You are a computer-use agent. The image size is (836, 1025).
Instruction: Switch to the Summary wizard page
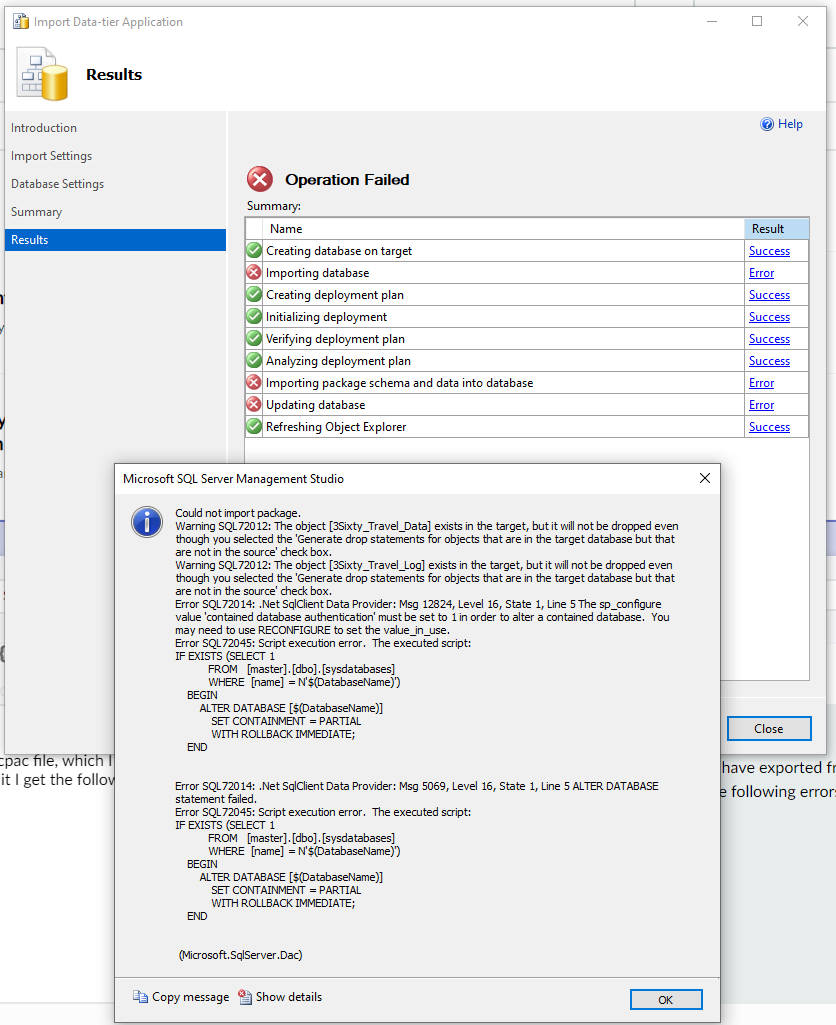[37, 212]
